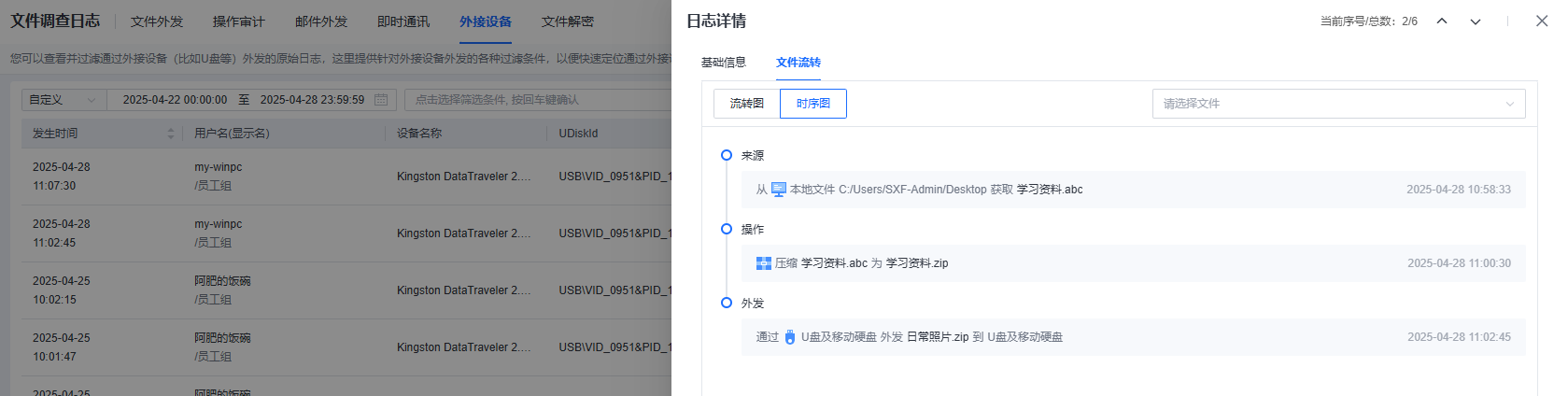Close the 日志详情 panel
This screenshot has width=1568, height=396.
tap(1542, 21)
